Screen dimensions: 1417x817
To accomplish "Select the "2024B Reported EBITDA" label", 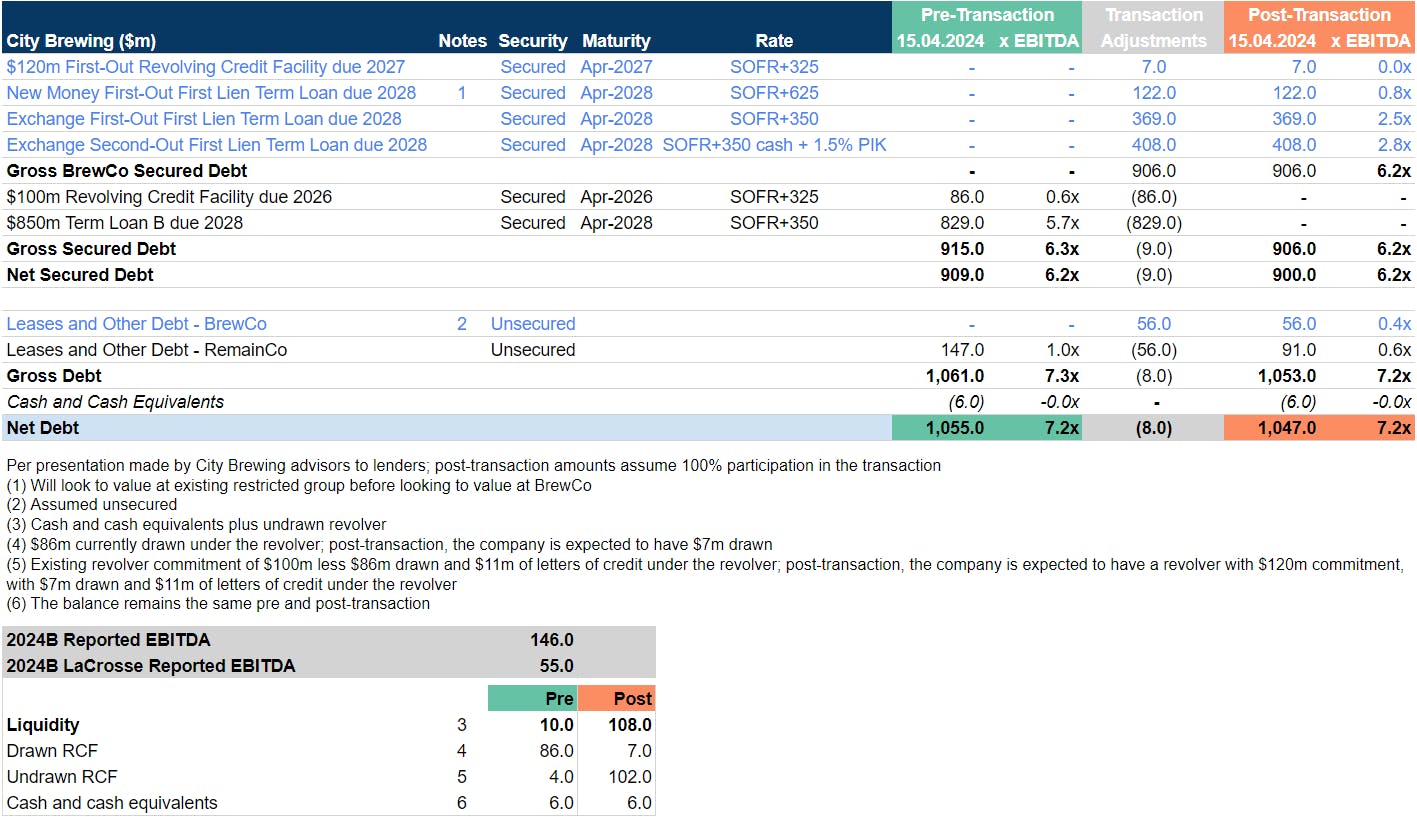I will [109, 640].
